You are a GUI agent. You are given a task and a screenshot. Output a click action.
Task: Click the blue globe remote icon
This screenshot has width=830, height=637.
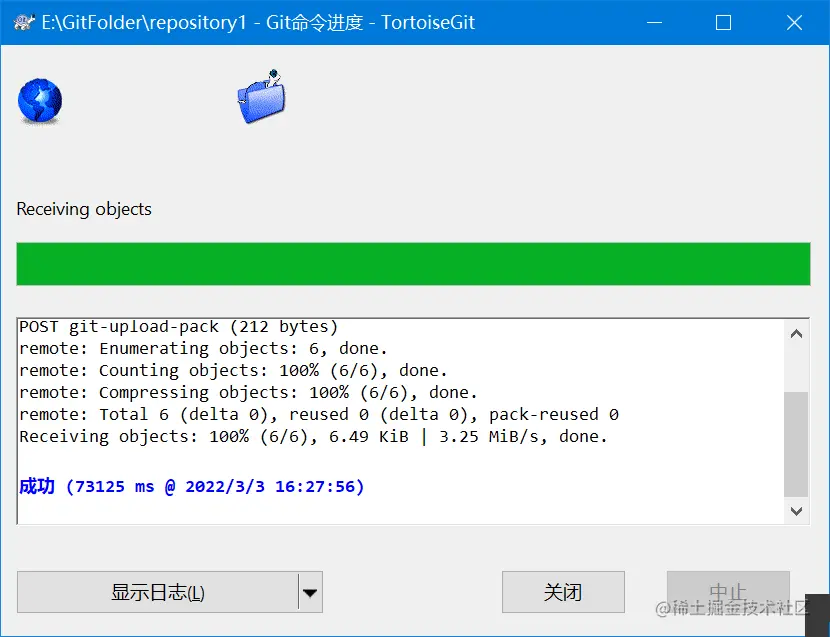point(40,101)
